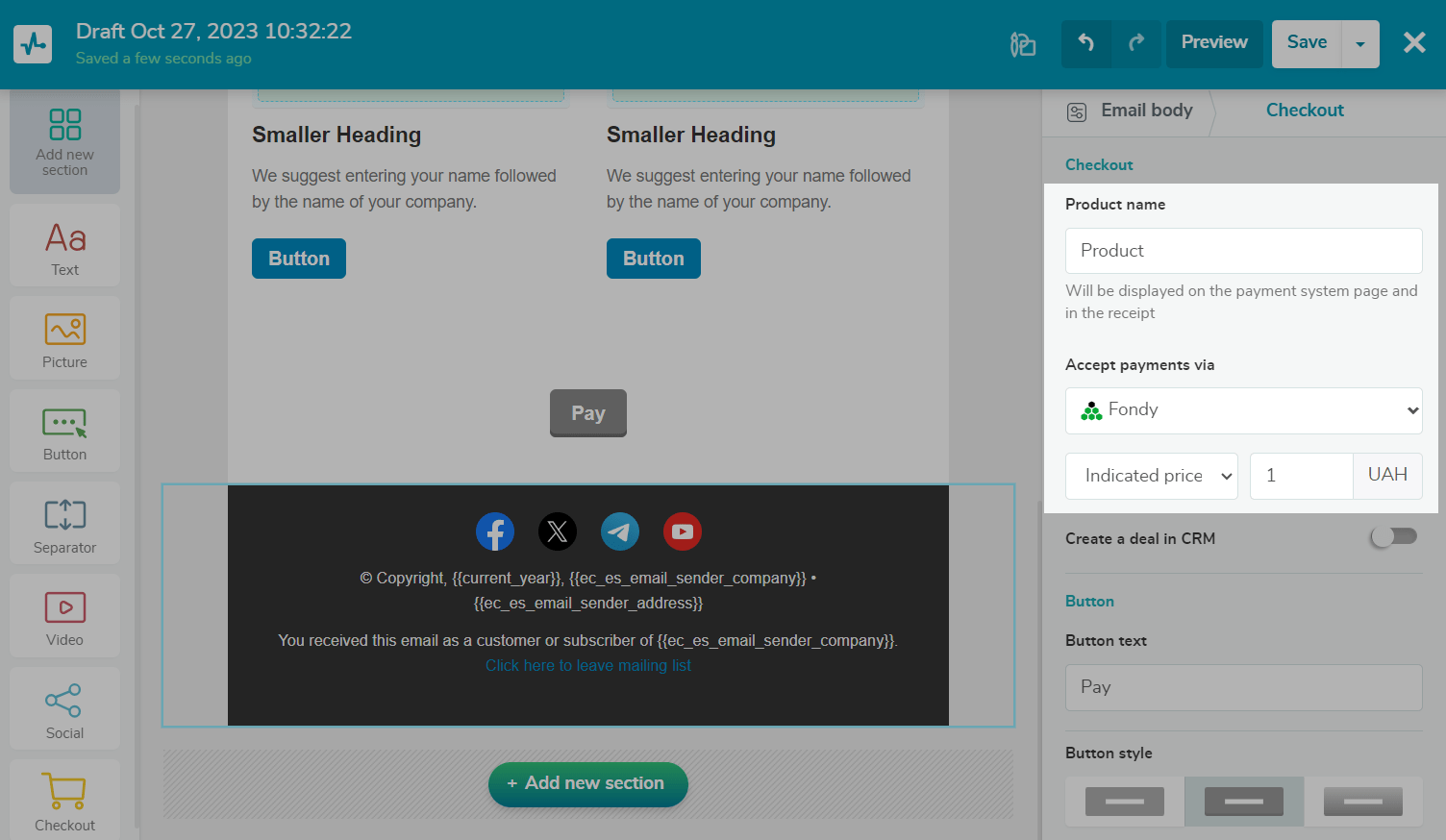
Task: Click the leave mailing list link
Action: coord(588,665)
